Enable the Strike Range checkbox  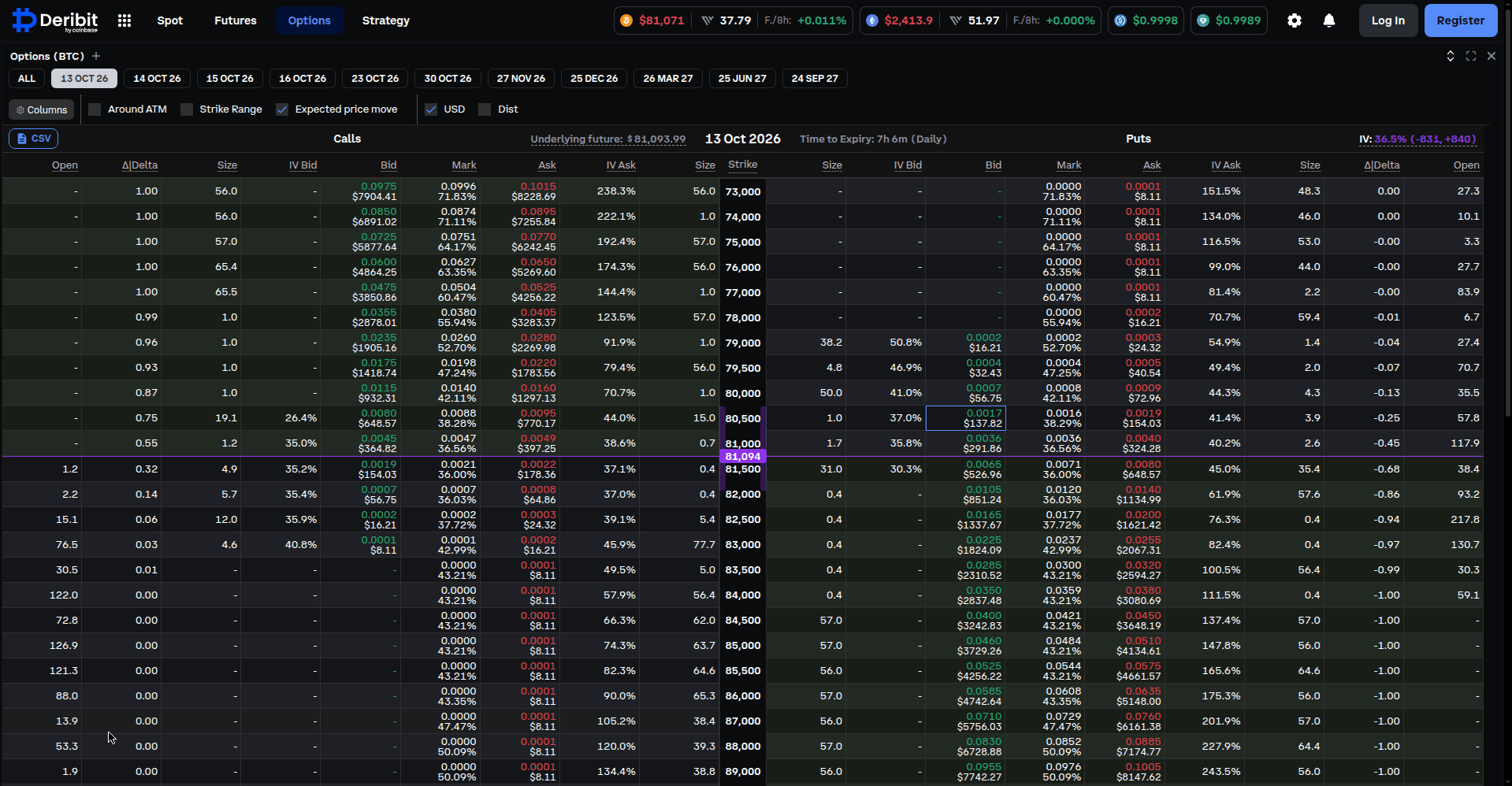point(187,109)
